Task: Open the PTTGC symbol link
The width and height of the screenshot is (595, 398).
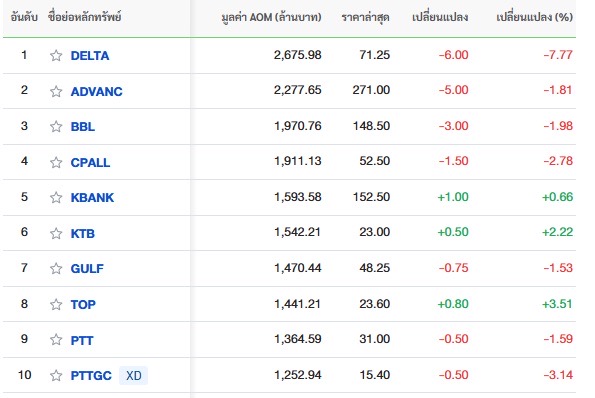Action: click(x=91, y=376)
